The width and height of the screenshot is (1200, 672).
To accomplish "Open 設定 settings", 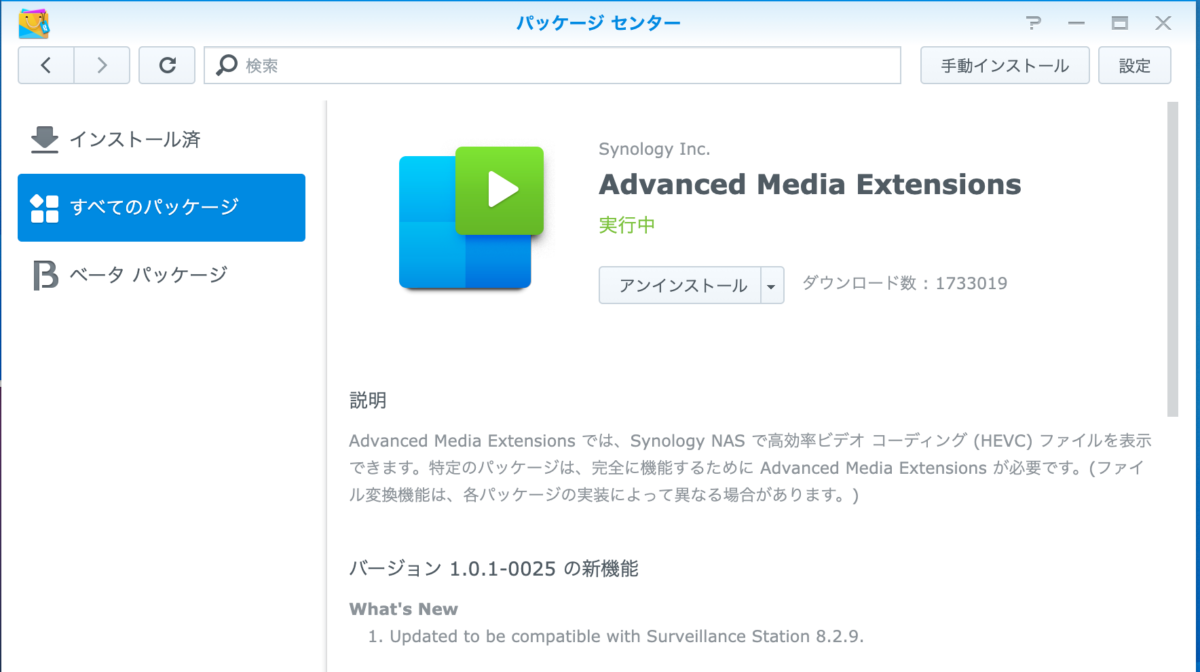I will click(x=1135, y=65).
